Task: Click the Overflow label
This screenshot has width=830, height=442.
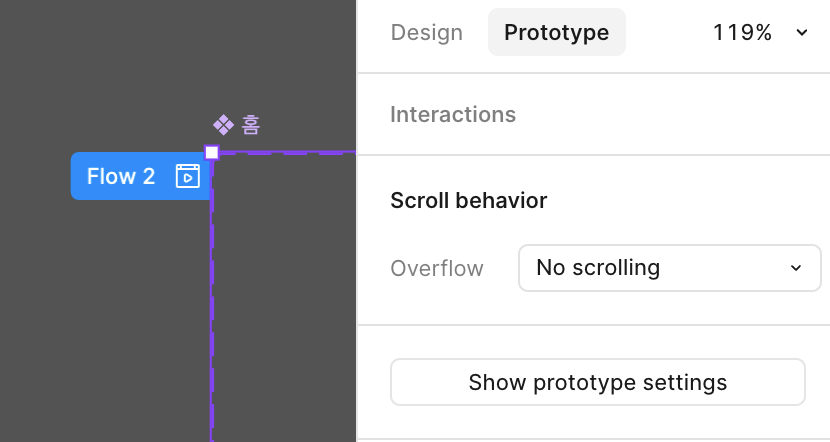Action: tap(437, 268)
